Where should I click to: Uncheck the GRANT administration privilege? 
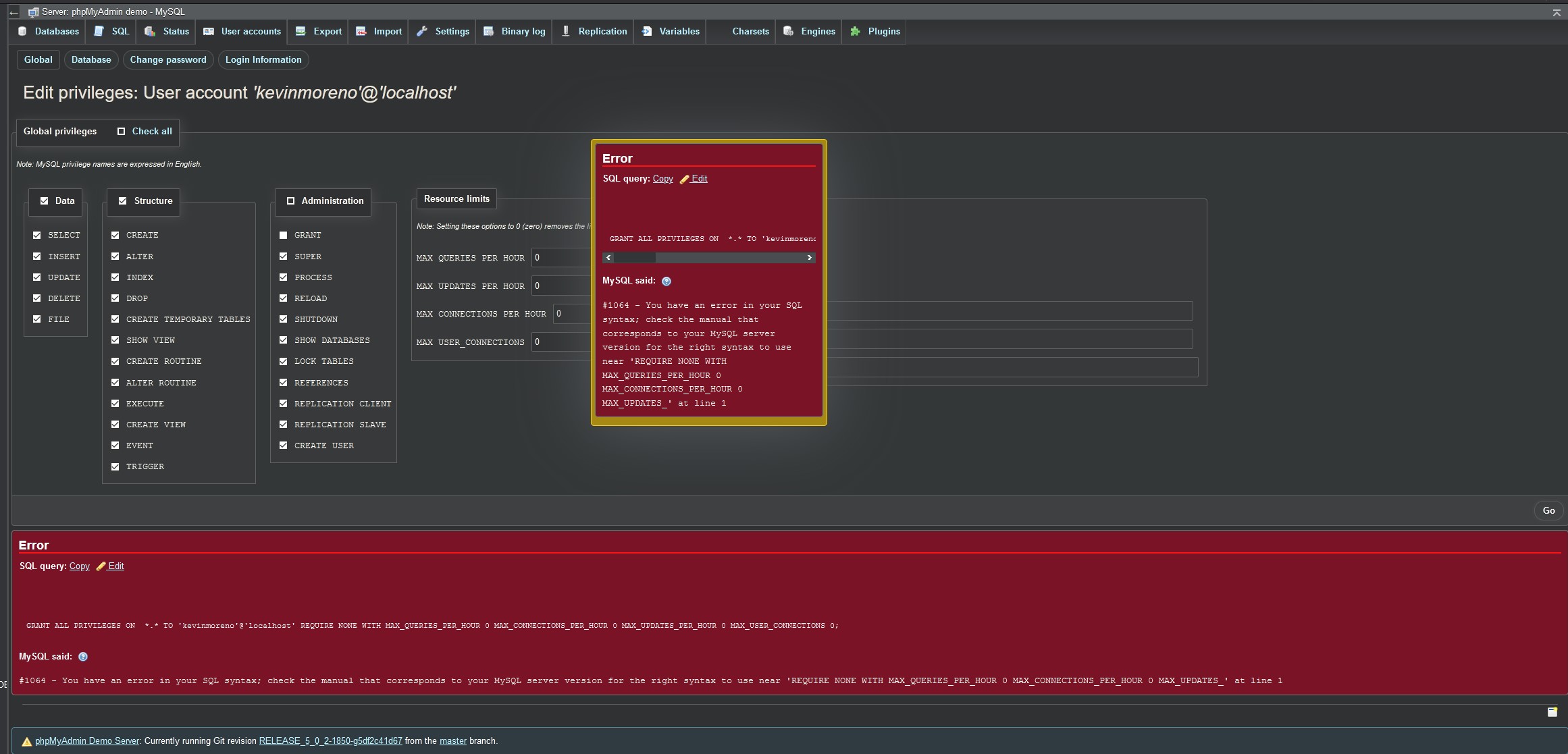pos(283,235)
